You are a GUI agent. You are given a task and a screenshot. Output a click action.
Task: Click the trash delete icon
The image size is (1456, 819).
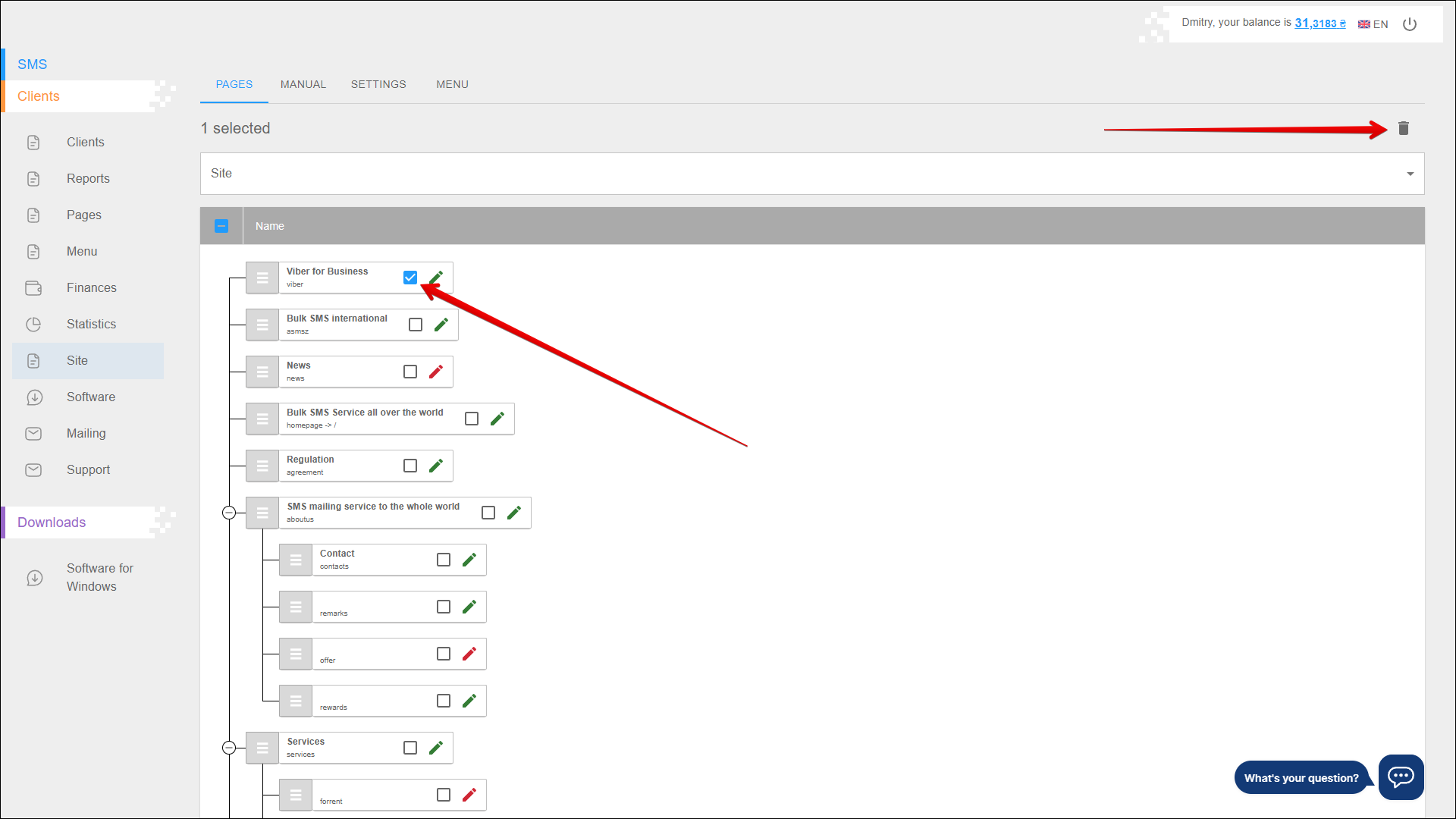point(1403,129)
